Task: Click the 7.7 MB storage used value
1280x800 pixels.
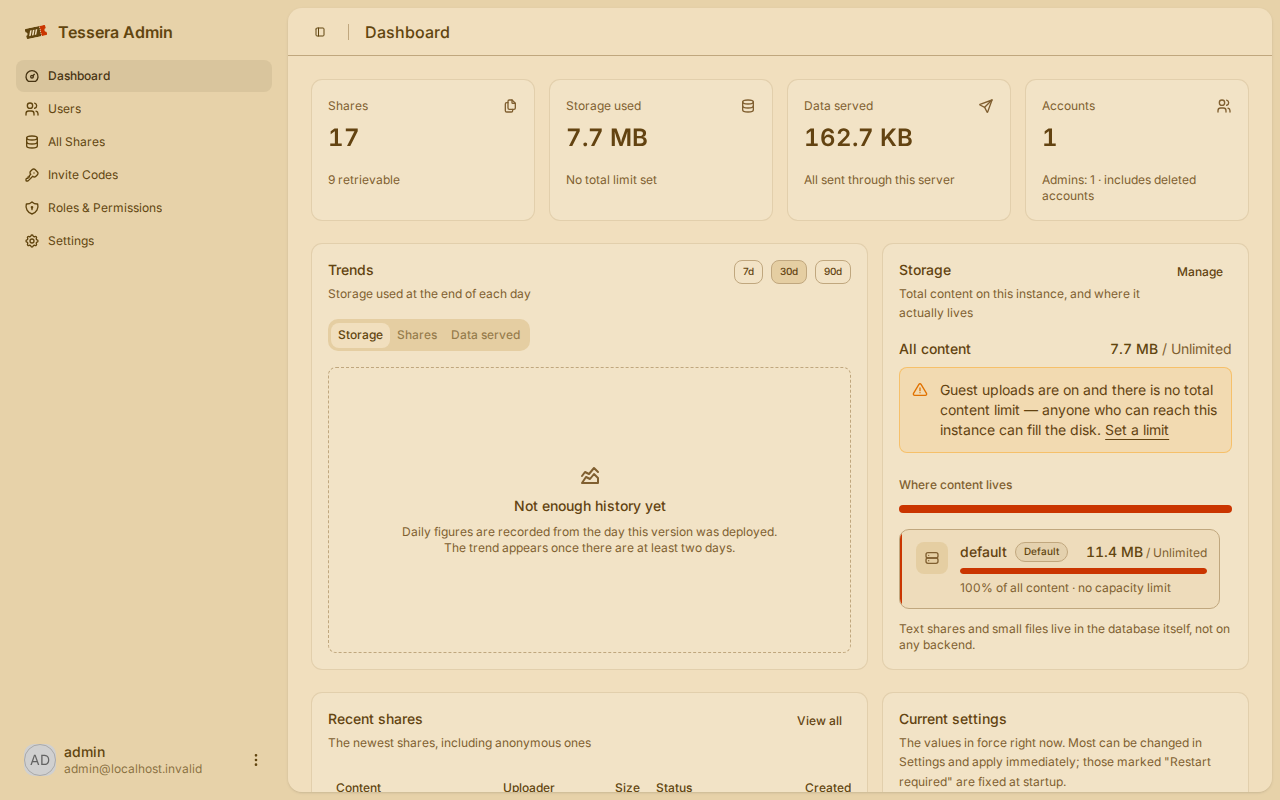Action: (607, 138)
